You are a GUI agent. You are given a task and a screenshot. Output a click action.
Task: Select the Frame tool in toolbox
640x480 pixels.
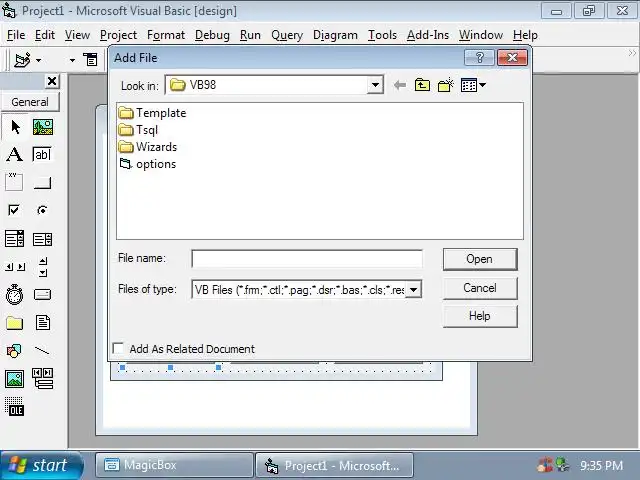(x=14, y=182)
